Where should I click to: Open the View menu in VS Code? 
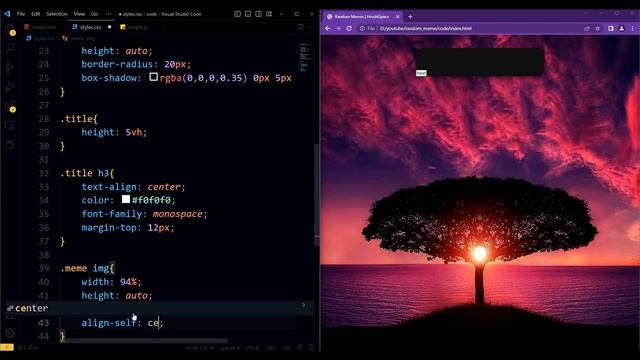pos(79,14)
